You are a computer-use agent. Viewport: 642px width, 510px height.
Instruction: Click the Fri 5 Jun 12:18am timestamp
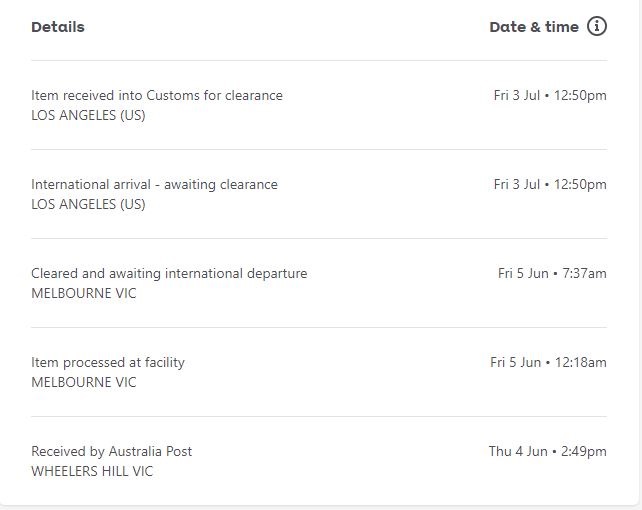pos(548,363)
